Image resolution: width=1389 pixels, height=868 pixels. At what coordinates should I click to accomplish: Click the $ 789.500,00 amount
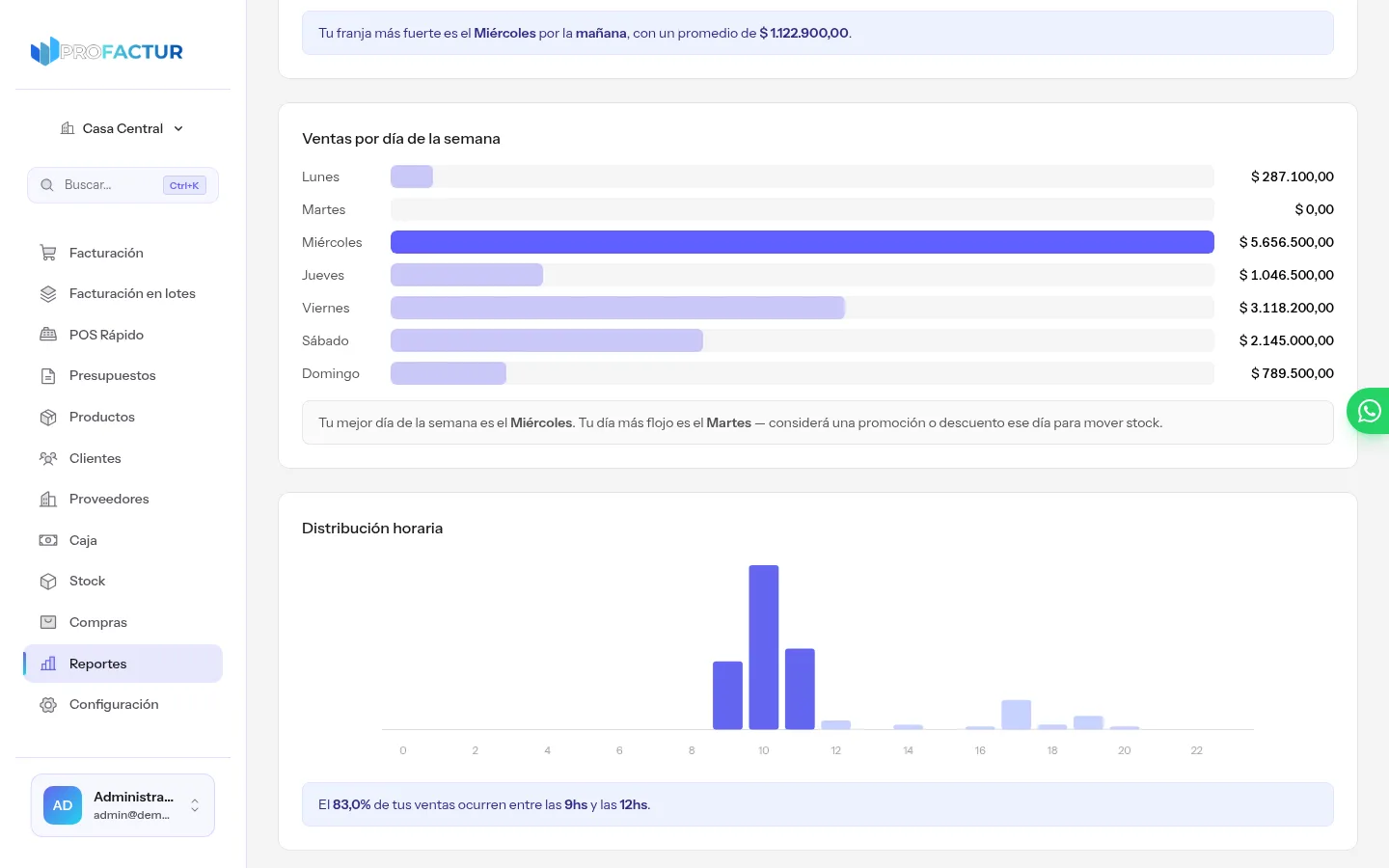(1293, 373)
